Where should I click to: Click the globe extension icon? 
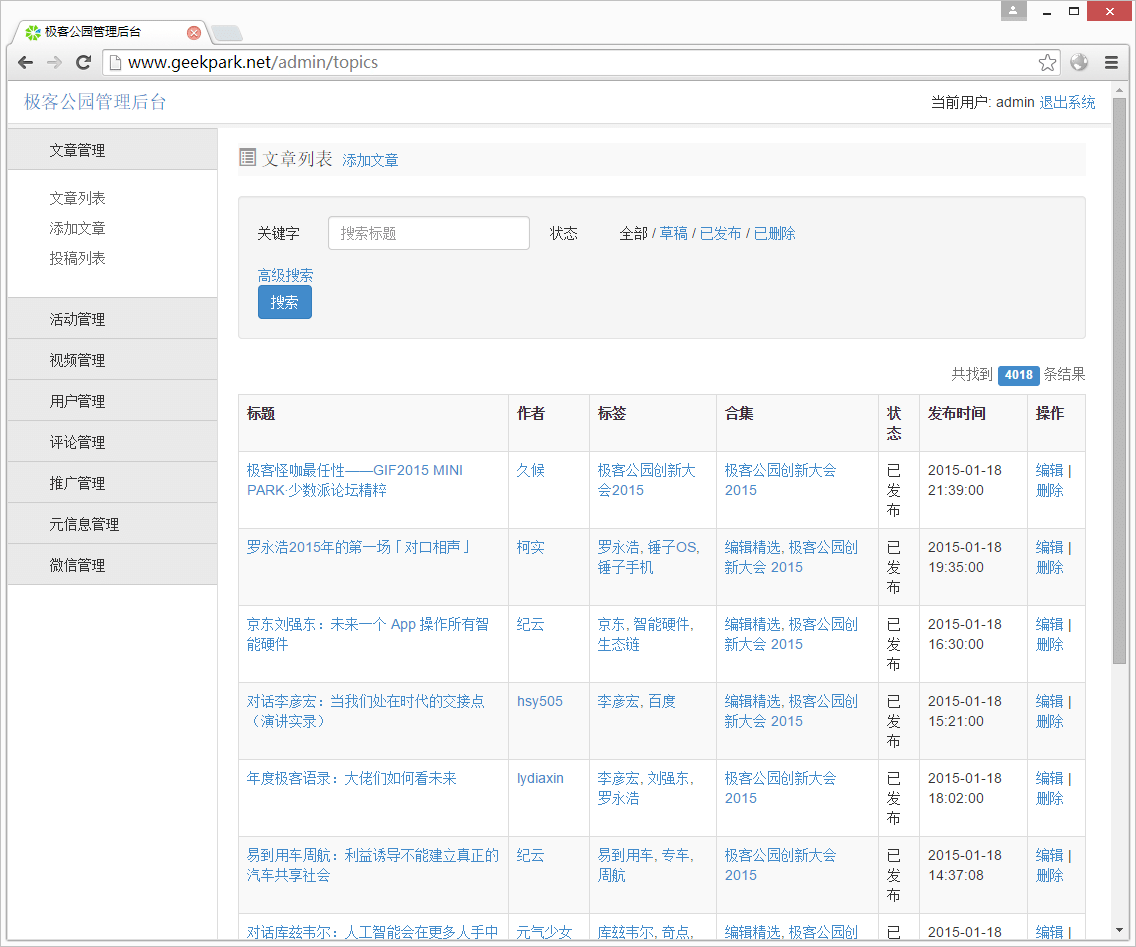click(1079, 62)
